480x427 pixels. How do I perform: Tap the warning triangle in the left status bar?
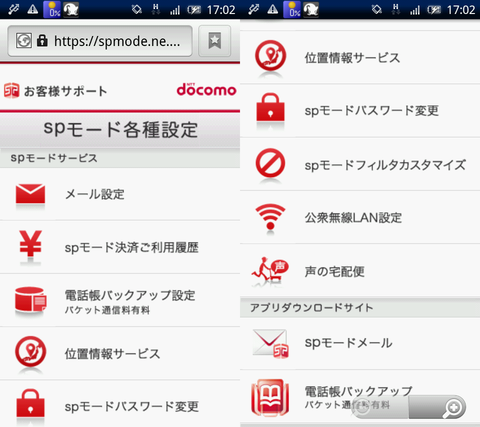click(x=33, y=9)
